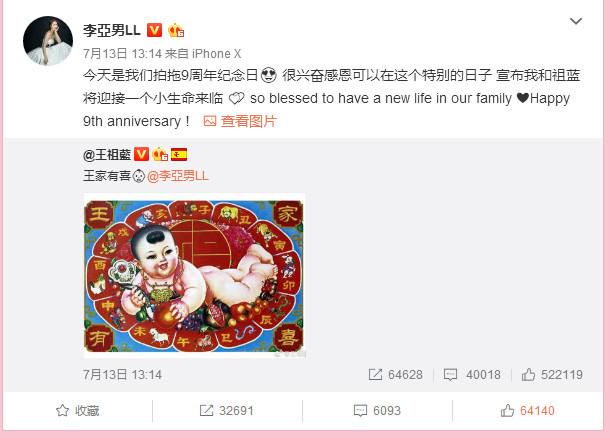Viewport: 610px width, 438px height.
Task: Open comments with 6093 count
Action: tap(377, 410)
